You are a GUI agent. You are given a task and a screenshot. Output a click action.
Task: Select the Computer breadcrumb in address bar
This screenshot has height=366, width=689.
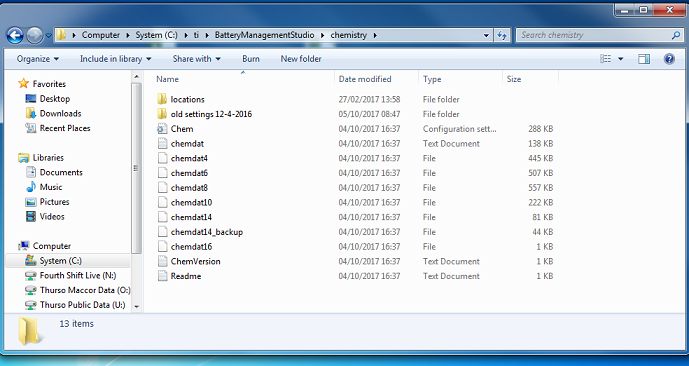click(101, 35)
